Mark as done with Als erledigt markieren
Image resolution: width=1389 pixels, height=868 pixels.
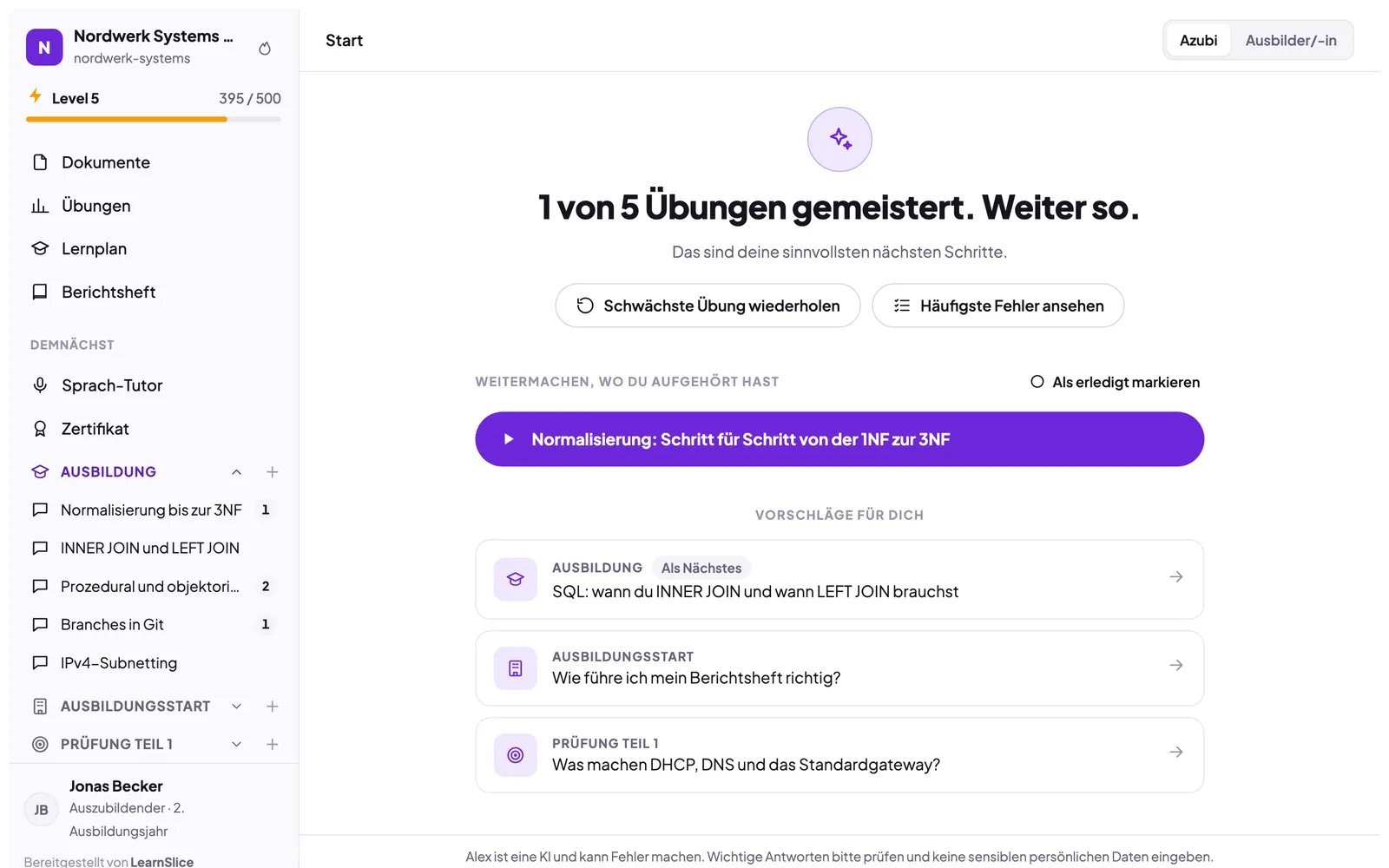pos(1115,382)
